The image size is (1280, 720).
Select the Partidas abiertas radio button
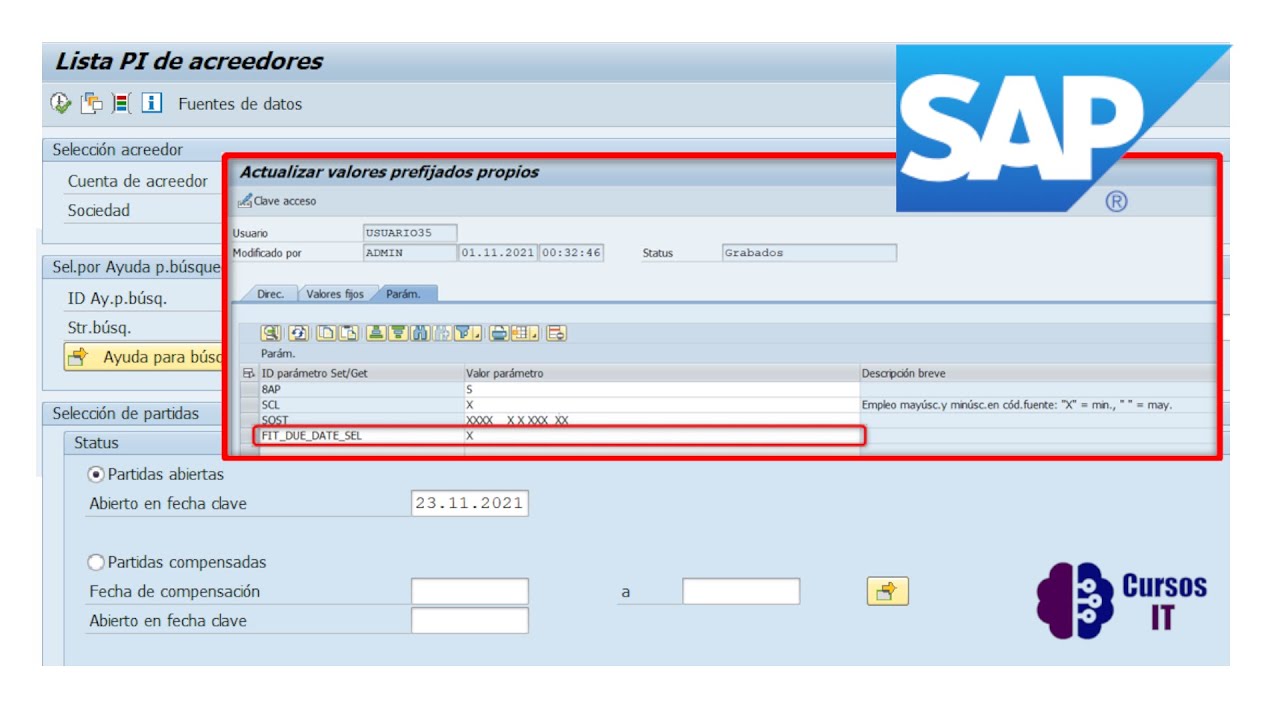(97, 474)
